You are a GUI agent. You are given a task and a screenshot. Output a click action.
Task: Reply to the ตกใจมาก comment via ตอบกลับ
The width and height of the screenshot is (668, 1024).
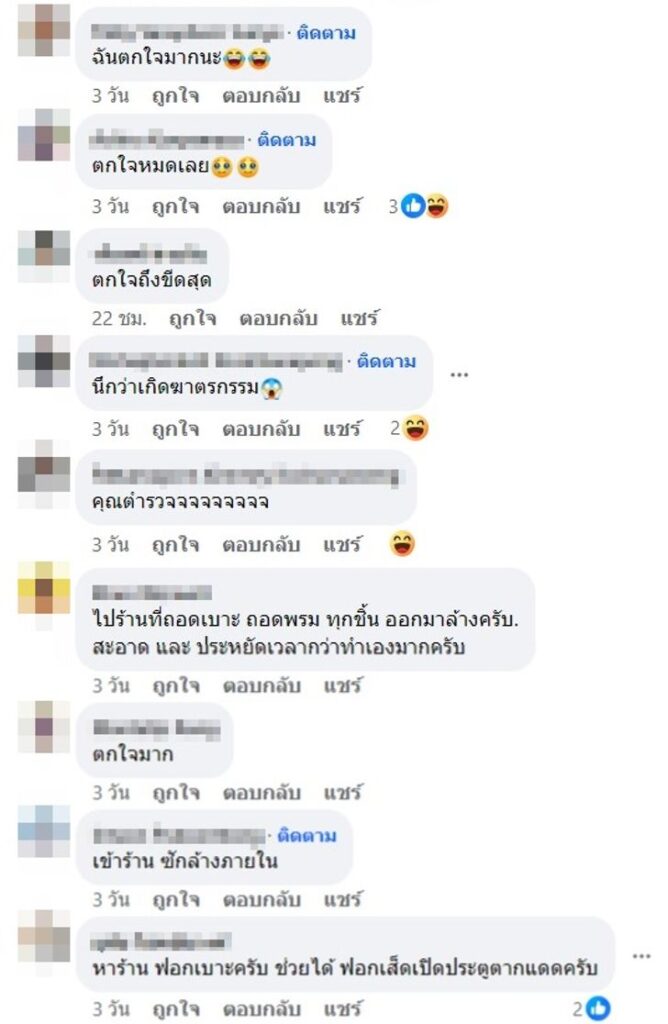click(x=262, y=793)
